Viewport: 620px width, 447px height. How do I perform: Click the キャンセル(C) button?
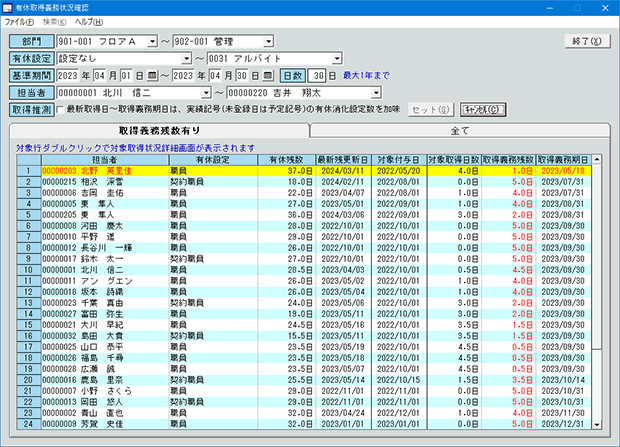[483, 110]
